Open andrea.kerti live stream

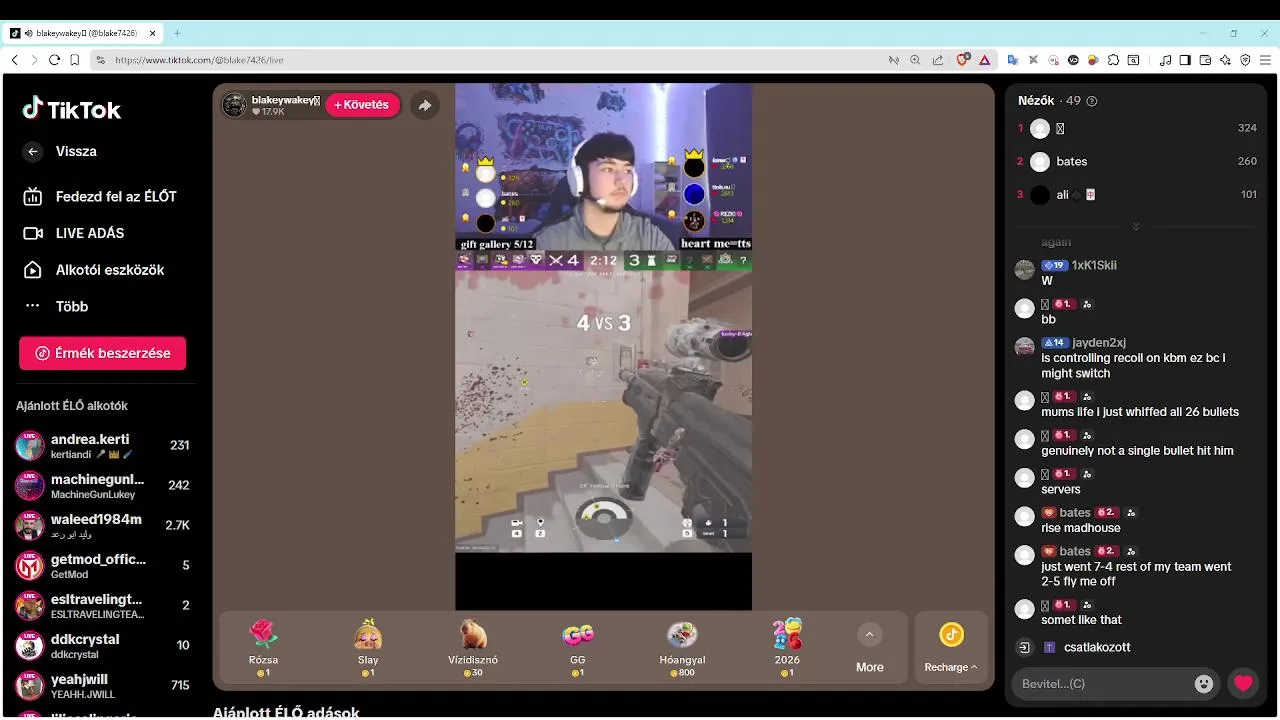(x=102, y=446)
